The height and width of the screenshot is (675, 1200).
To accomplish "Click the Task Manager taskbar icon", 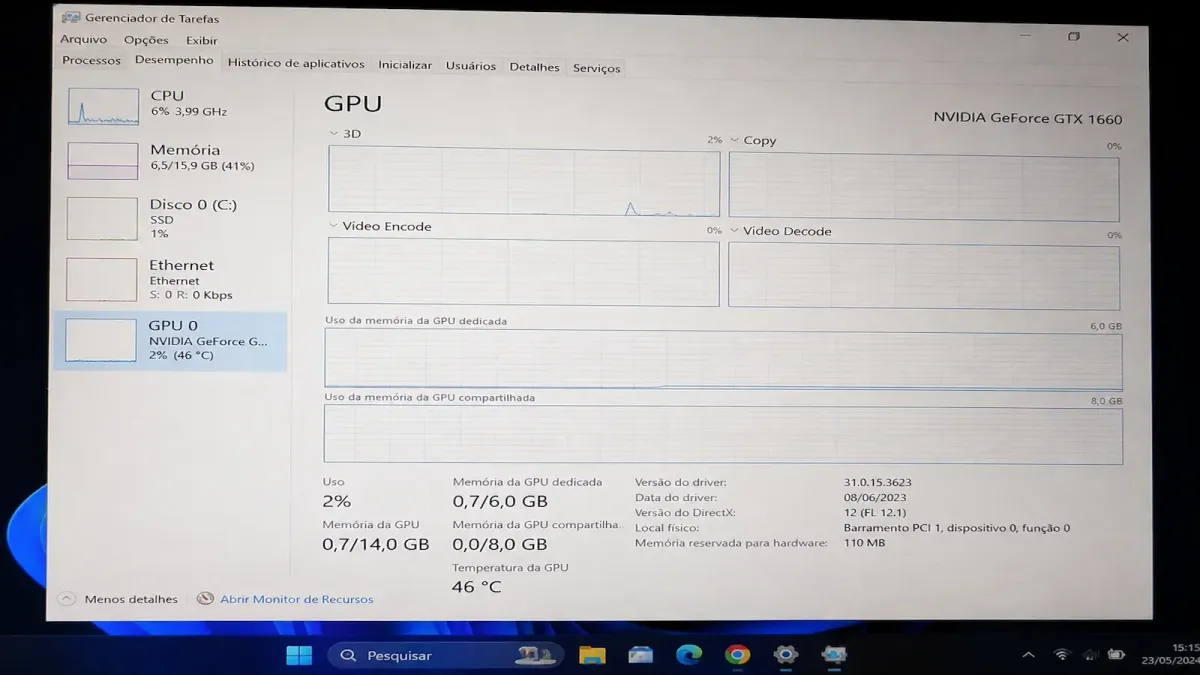I will pos(834,655).
